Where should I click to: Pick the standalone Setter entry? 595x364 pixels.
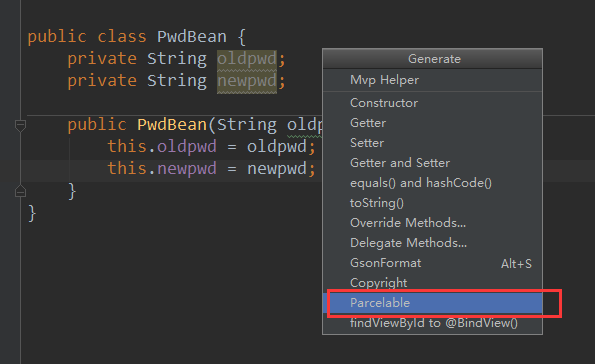pos(432,143)
